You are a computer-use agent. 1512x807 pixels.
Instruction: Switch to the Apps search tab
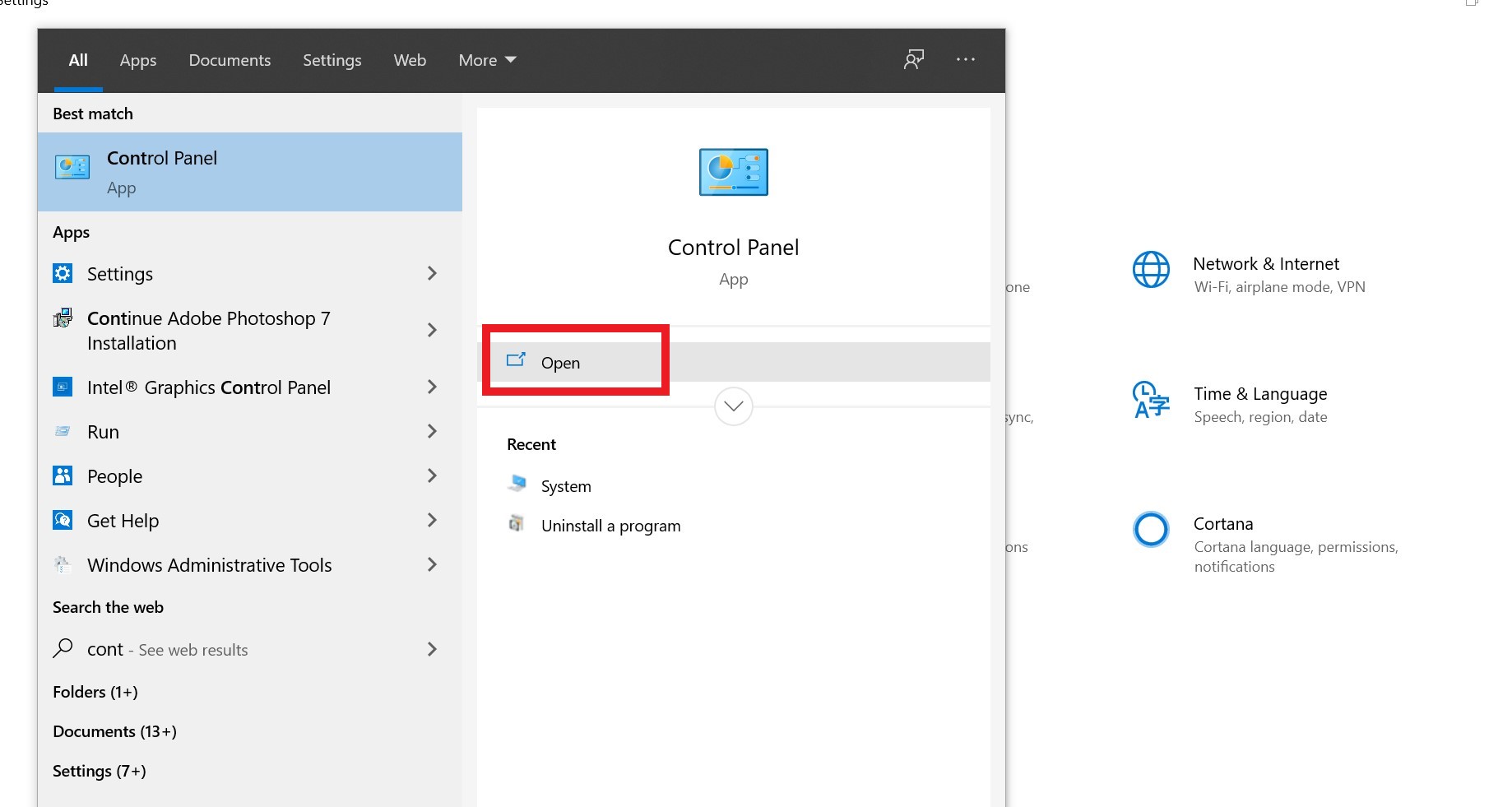coord(138,60)
